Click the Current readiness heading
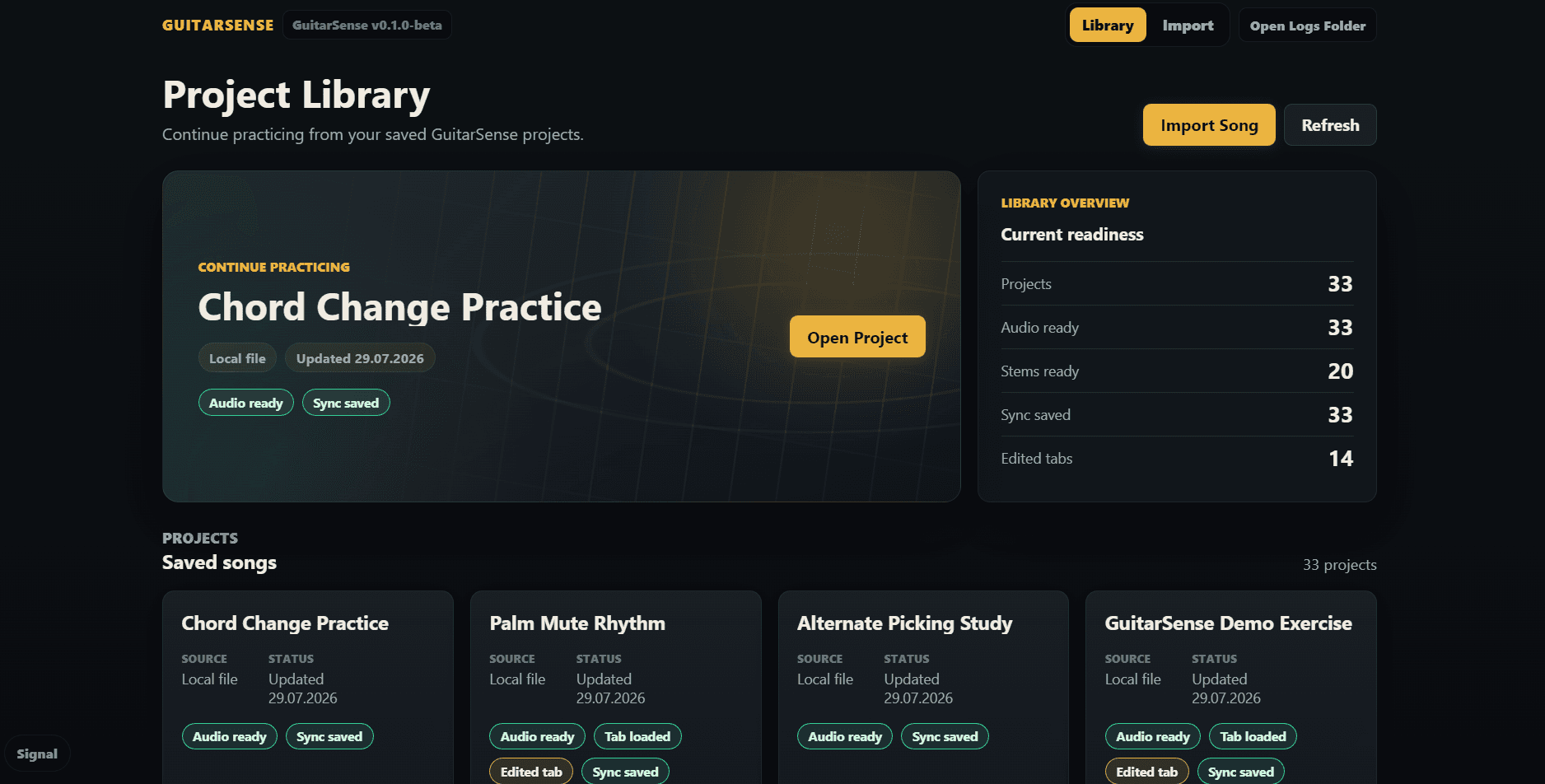Viewport: 1545px width, 784px height. click(1071, 235)
